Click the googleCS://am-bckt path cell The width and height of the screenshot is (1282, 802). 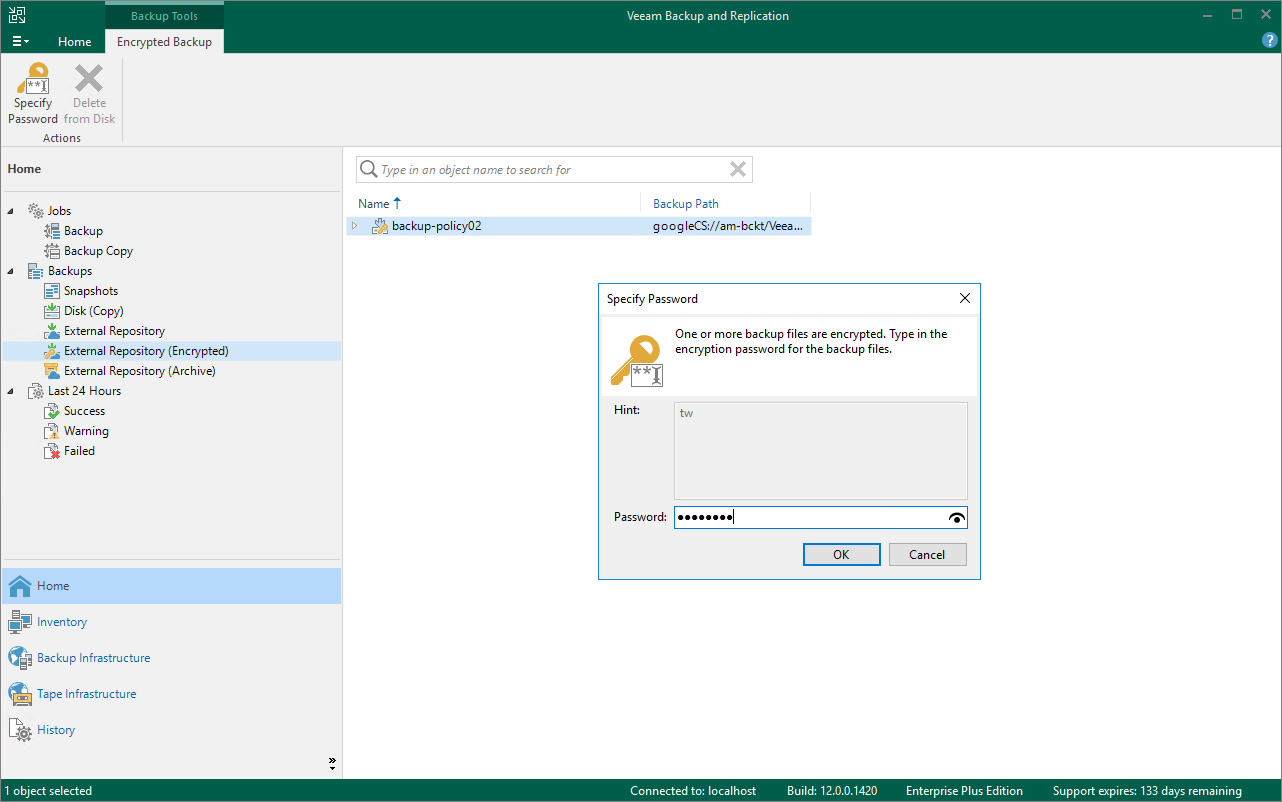click(x=727, y=226)
